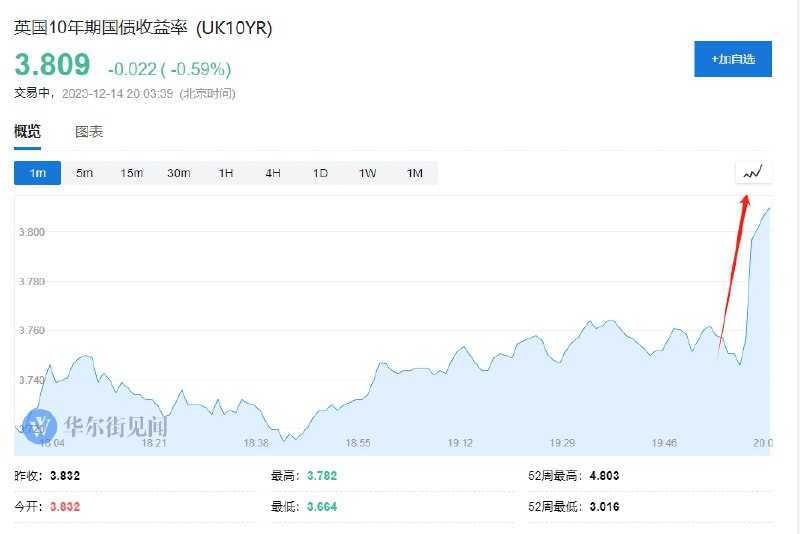The height and width of the screenshot is (534, 800).
Task: Click the 19:46 time axis label
Action: [x=664, y=443]
